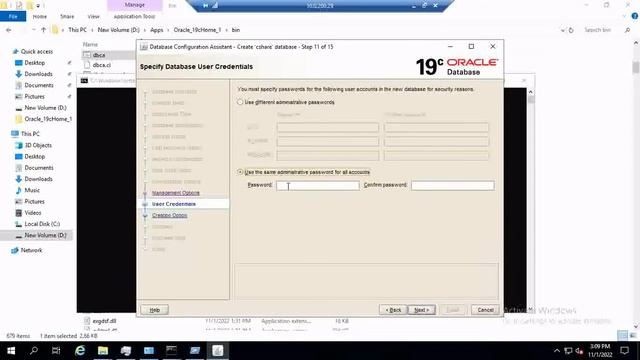Open the Share ribbon tab

click(x=67, y=16)
